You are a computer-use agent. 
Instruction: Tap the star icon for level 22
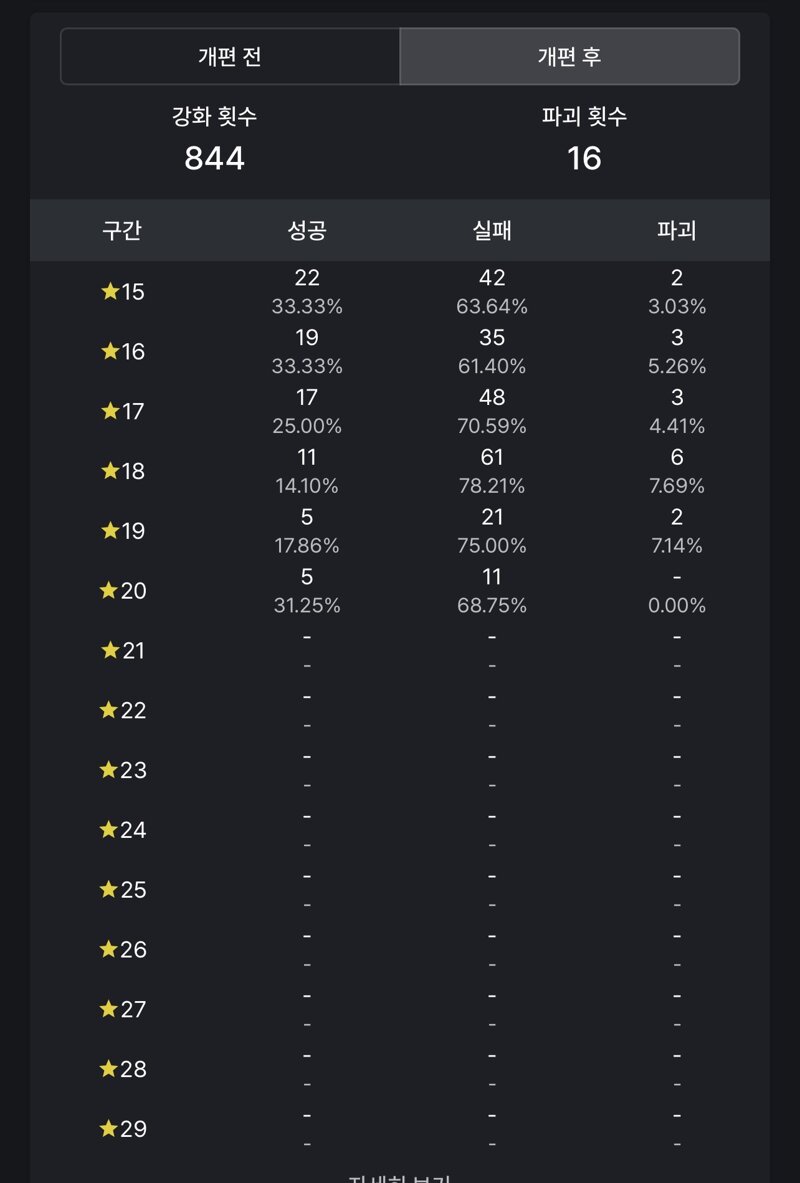point(109,710)
